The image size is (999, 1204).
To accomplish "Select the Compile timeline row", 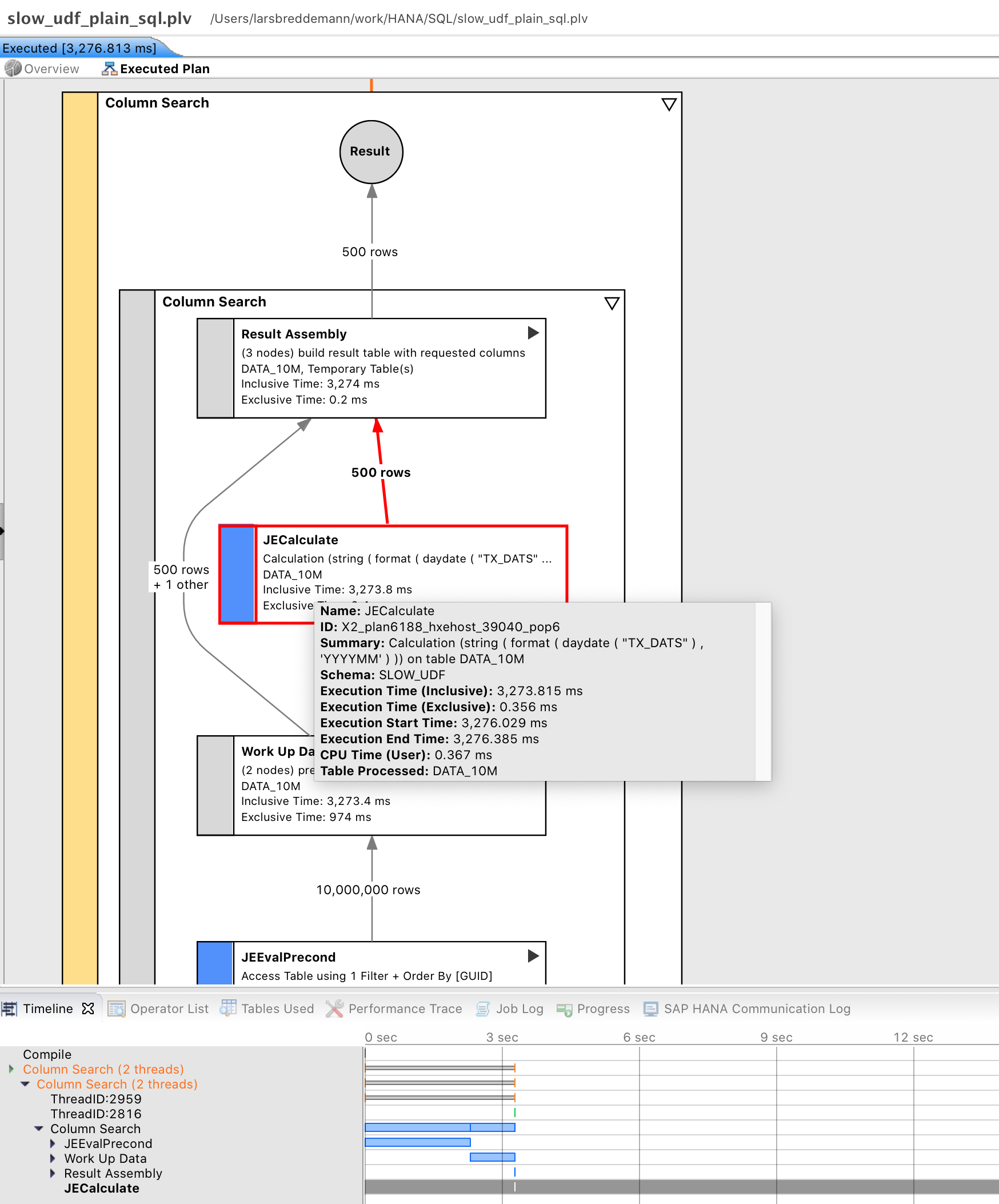I will pos(47,1054).
